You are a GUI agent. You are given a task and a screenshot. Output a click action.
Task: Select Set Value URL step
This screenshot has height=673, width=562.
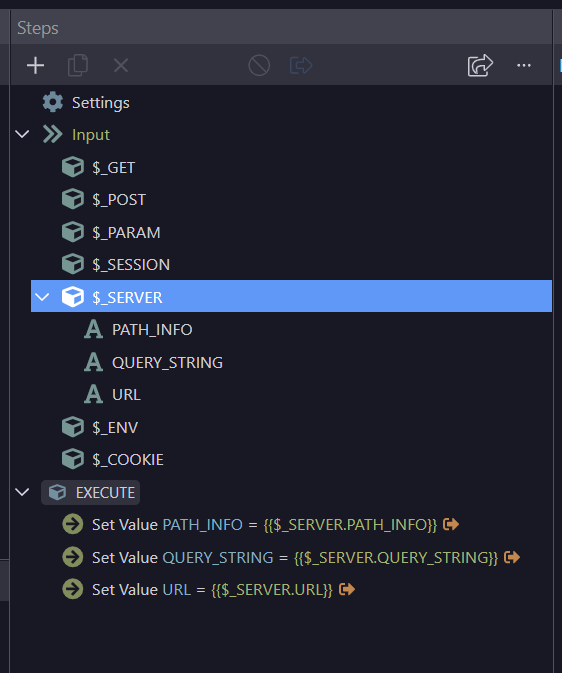point(212,590)
